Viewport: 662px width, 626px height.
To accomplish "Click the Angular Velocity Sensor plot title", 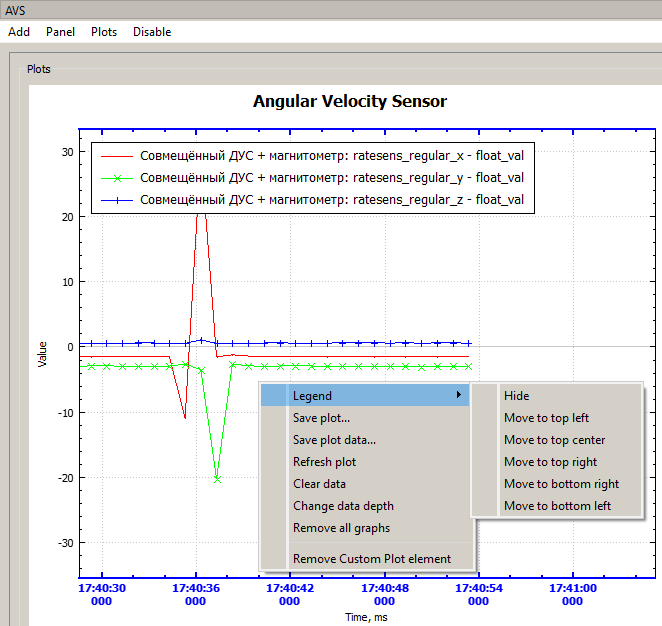I will (x=349, y=101).
